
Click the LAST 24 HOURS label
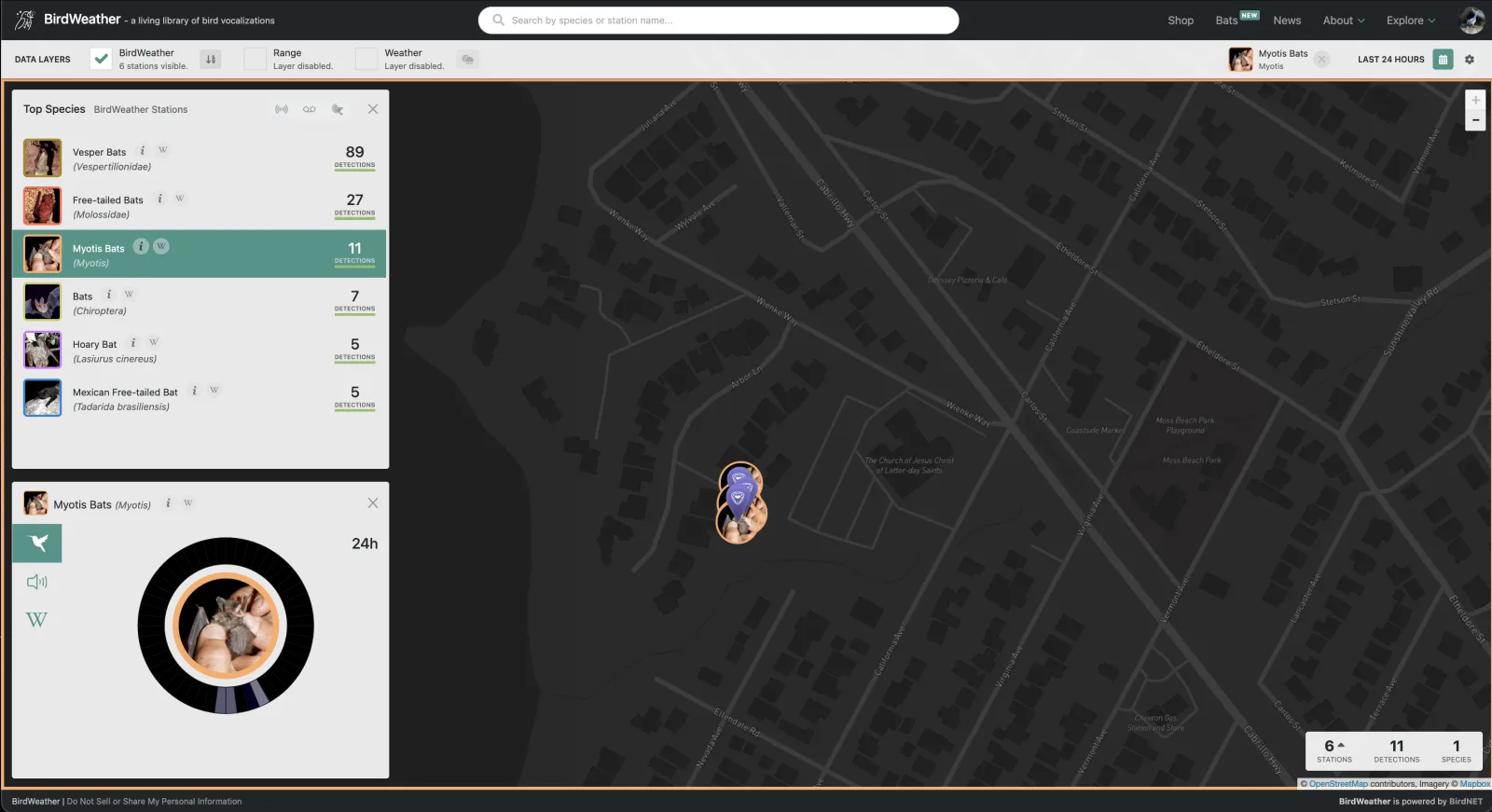[x=1390, y=60]
